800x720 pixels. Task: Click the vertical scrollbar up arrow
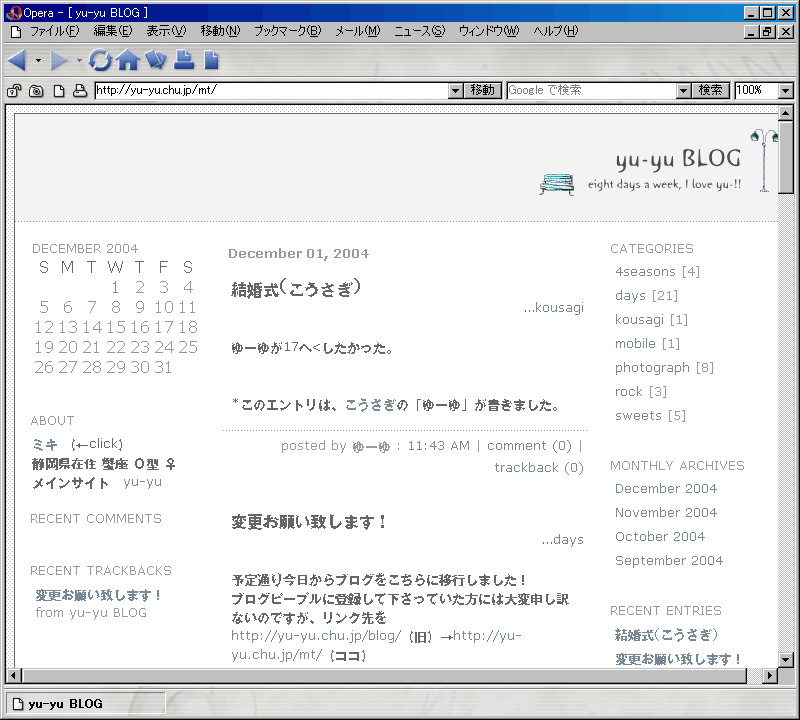pos(786,113)
